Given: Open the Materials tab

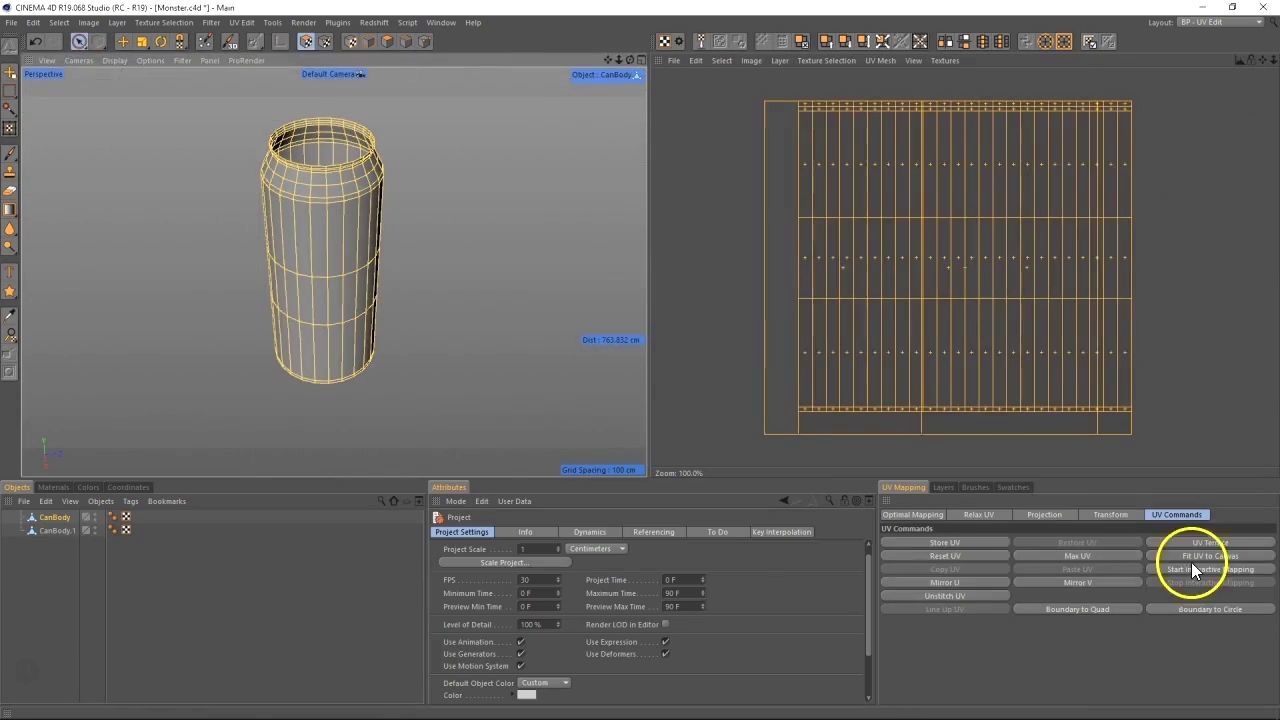Looking at the screenshot, I should point(53,487).
